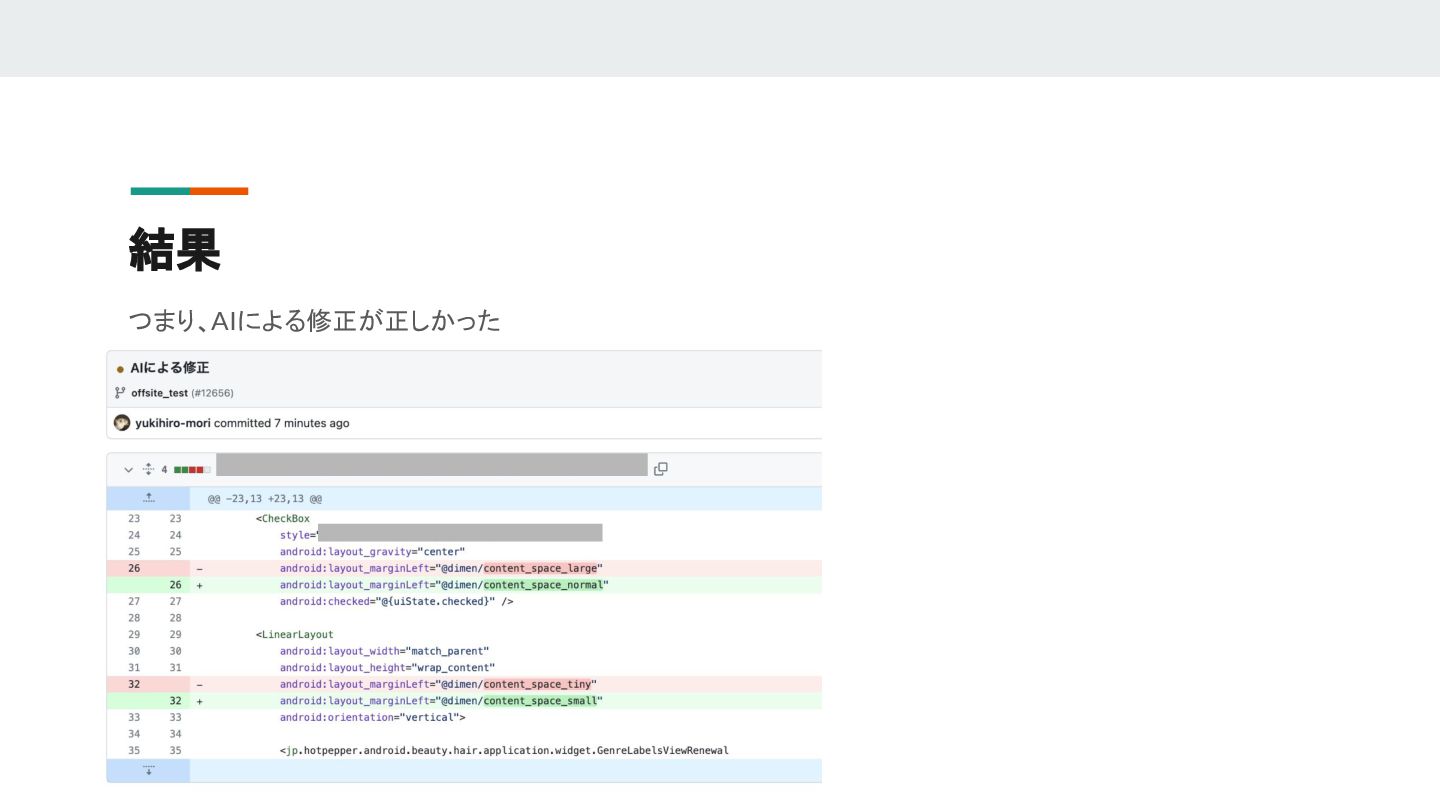Viewport: 1440px width, 810px height.
Task: Open the yukihiro-mori author link
Action: click(173, 423)
